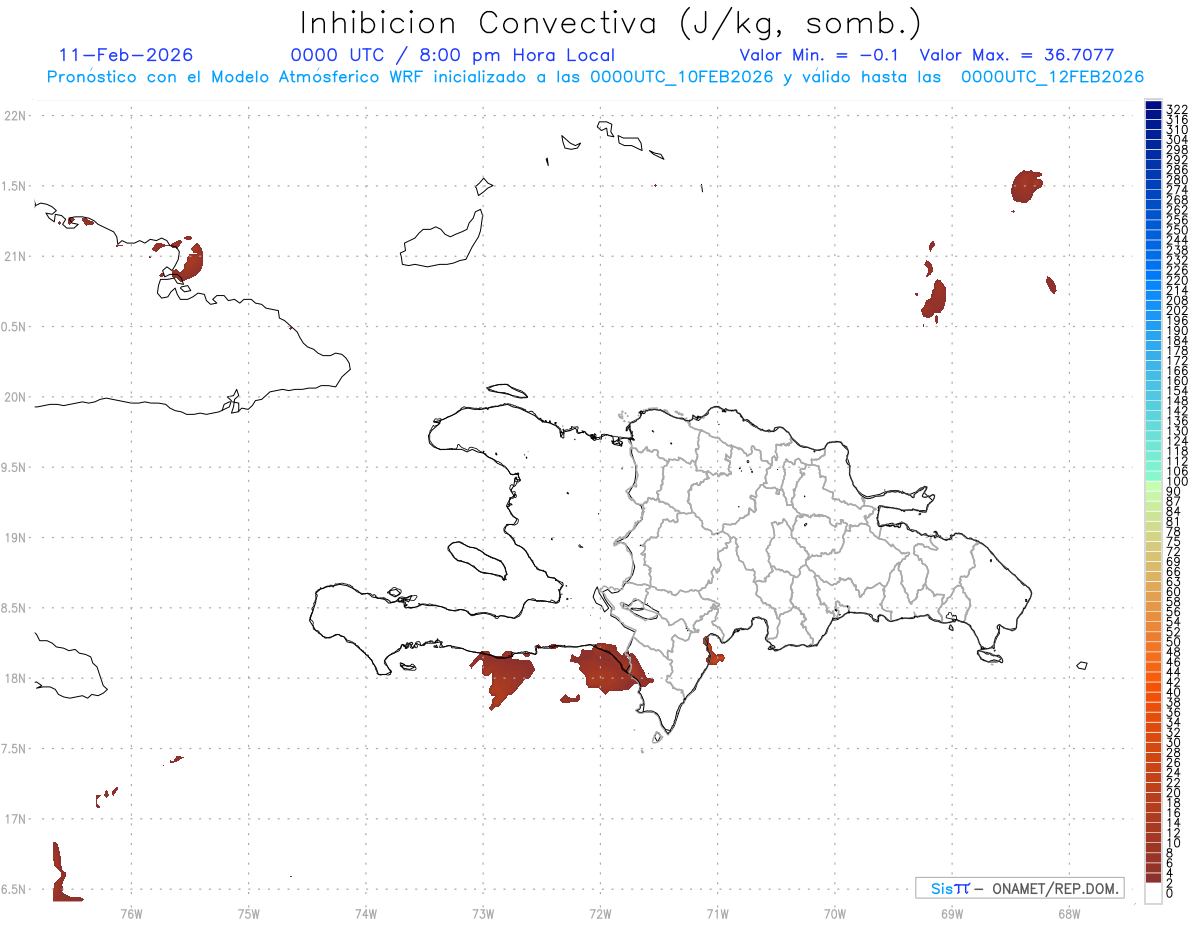
Task: Click the darkest blue colorbar swatch labeled 322
Action: point(1153,106)
